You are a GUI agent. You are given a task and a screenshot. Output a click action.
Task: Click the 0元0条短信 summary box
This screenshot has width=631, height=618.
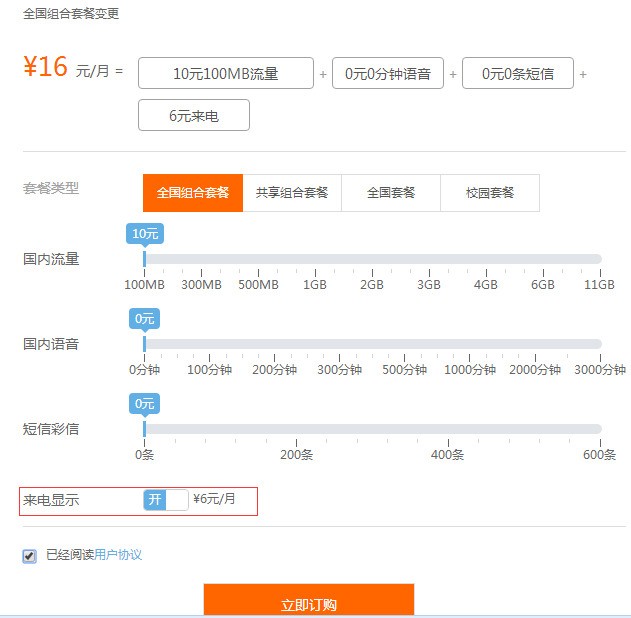[518, 73]
